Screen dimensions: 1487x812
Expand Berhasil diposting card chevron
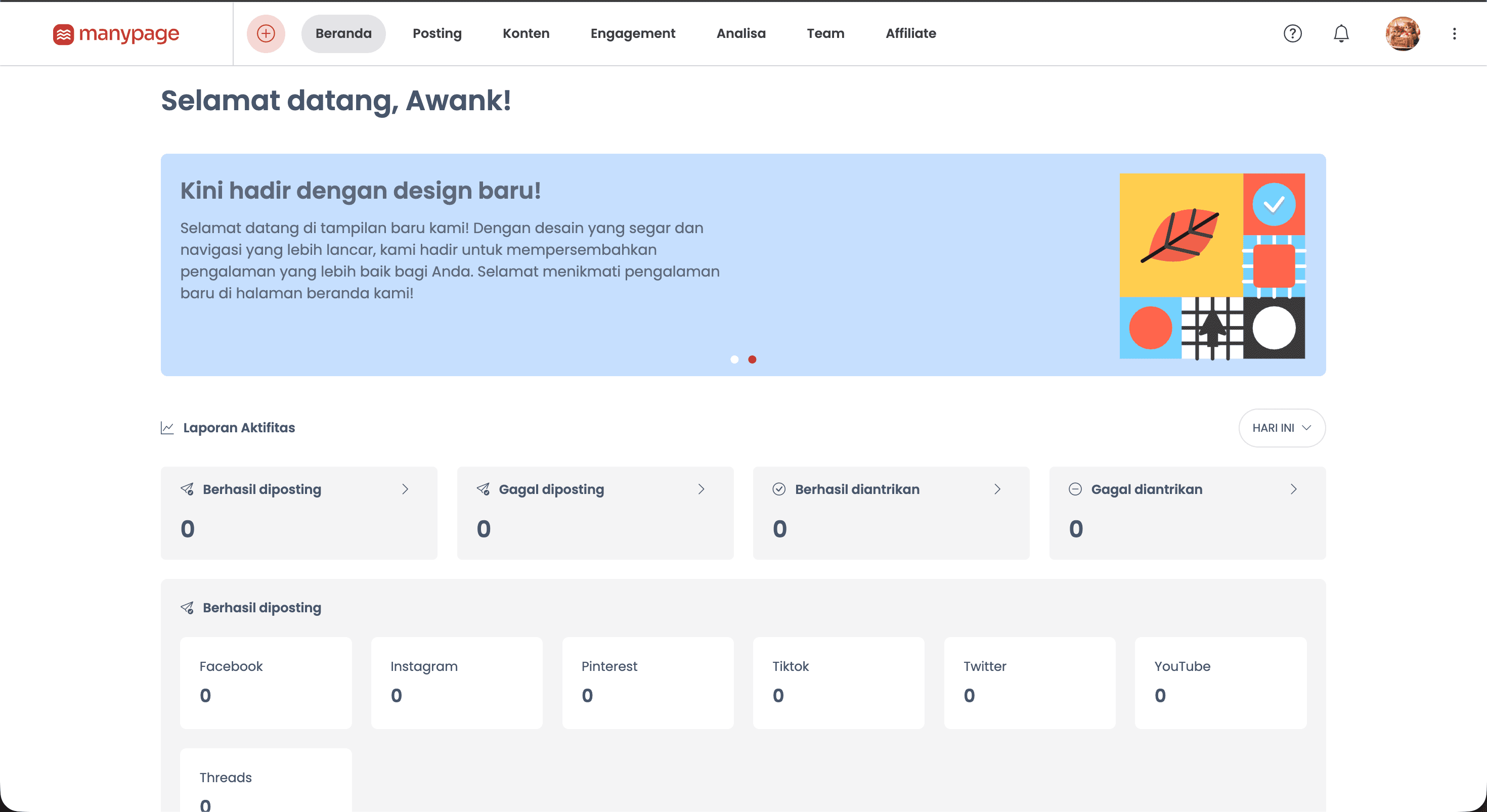(405, 489)
